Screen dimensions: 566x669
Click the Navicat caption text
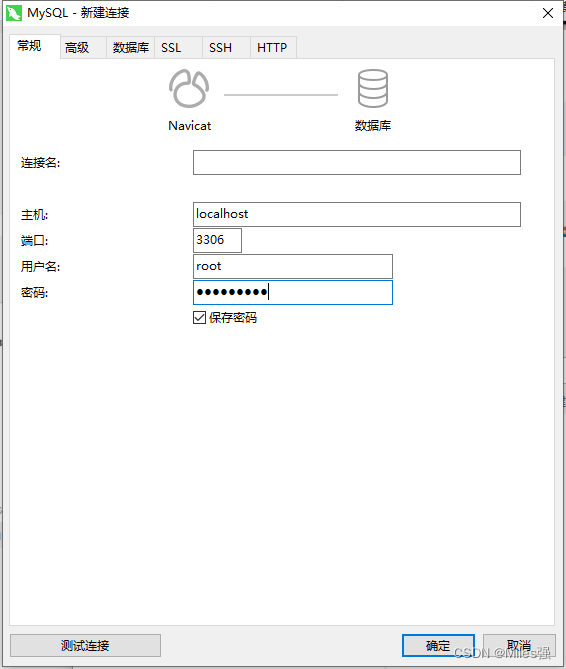click(189, 126)
